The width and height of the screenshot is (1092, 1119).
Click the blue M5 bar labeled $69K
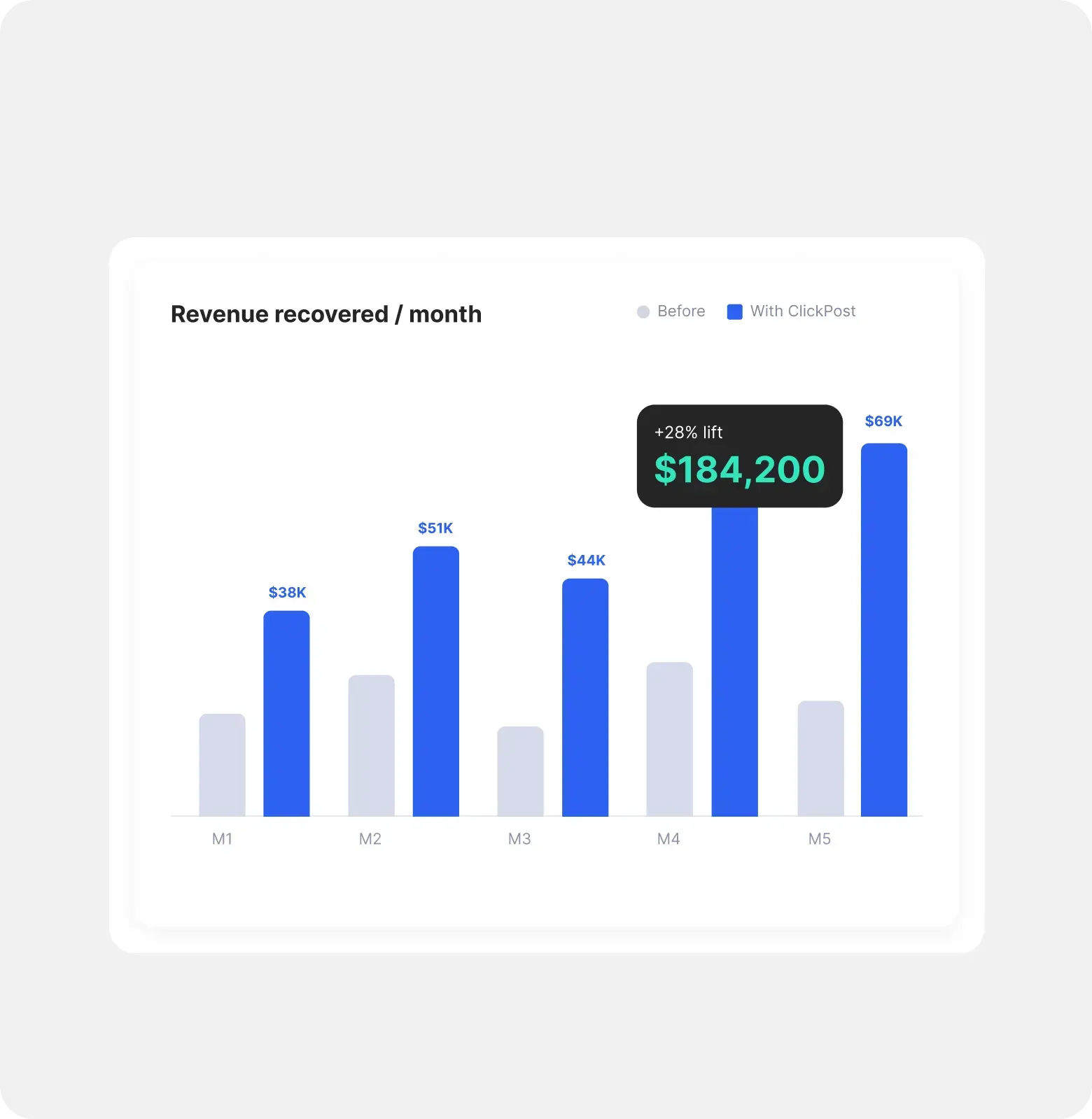[x=884, y=630]
